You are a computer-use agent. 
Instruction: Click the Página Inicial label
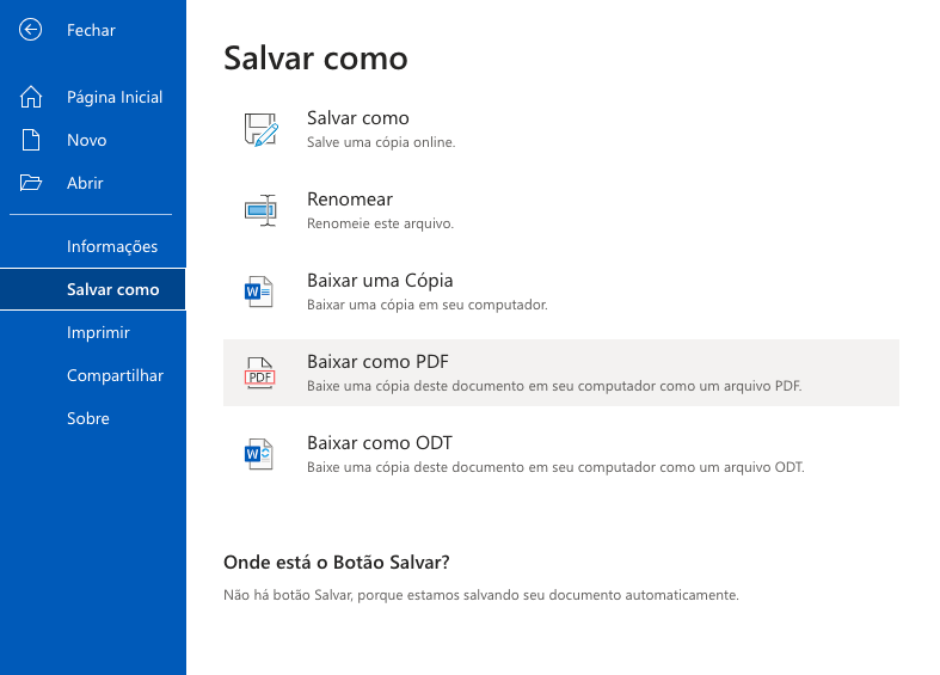tap(114, 97)
